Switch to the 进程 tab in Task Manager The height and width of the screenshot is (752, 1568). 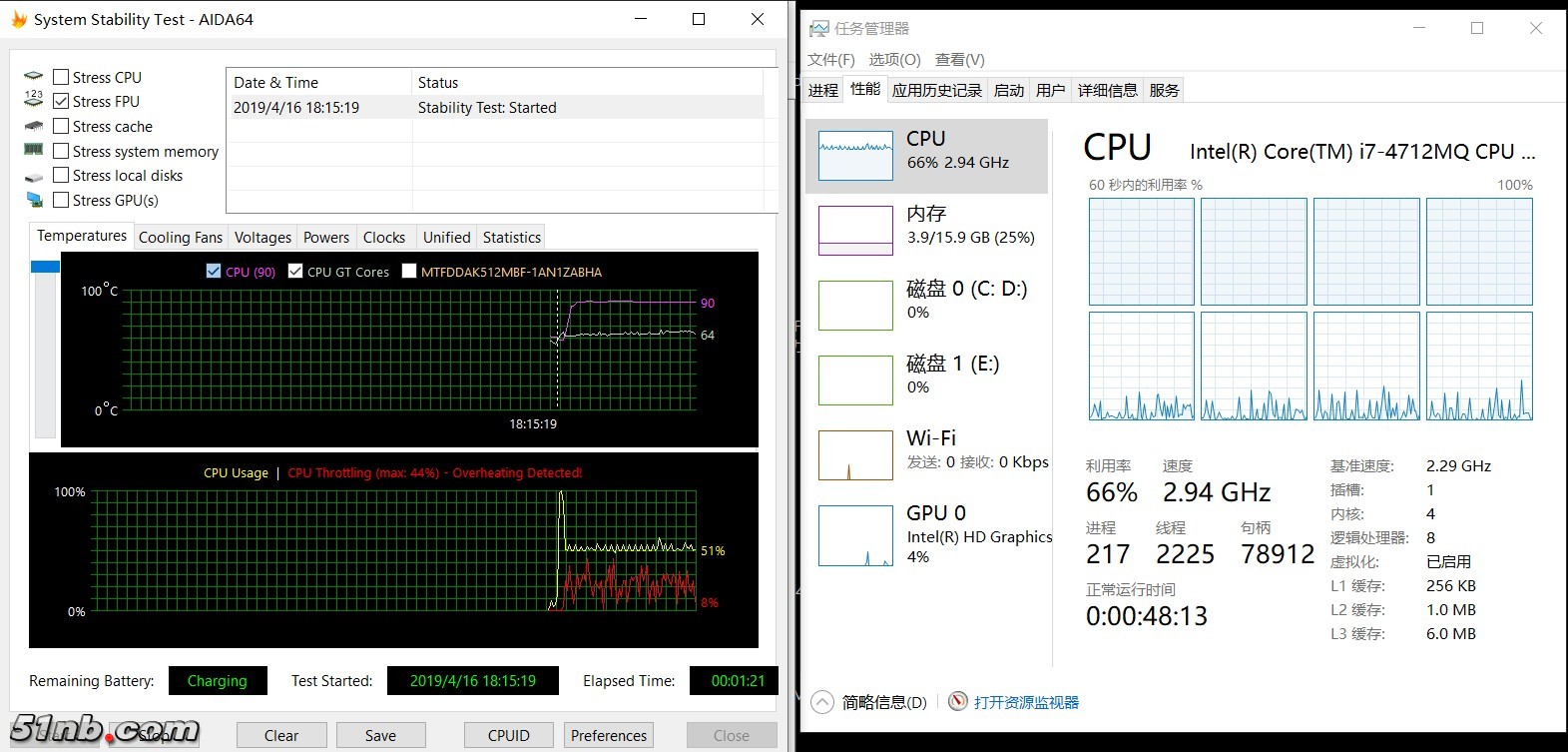pos(823,90)
